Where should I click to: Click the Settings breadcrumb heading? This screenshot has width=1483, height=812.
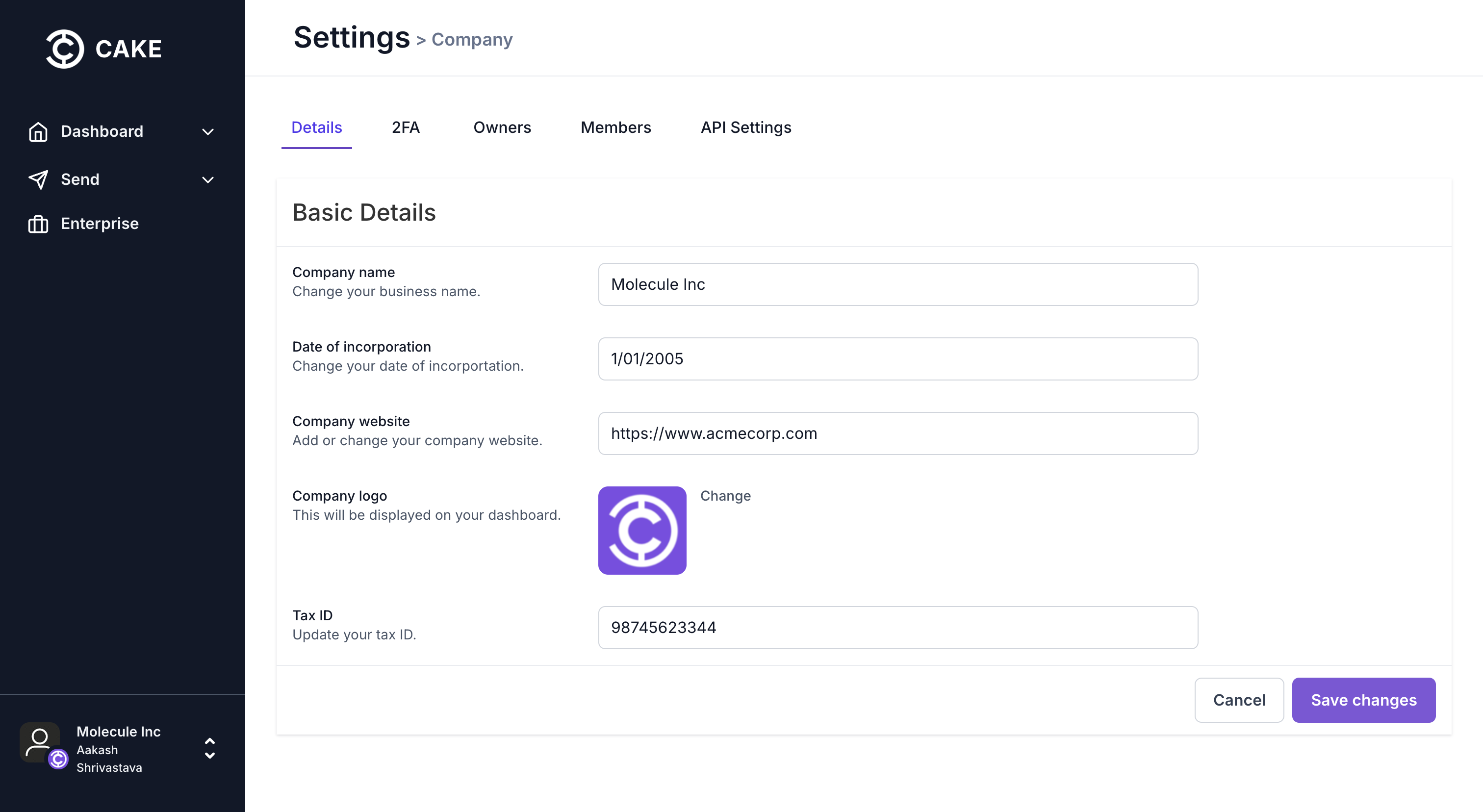coord(351,38)
